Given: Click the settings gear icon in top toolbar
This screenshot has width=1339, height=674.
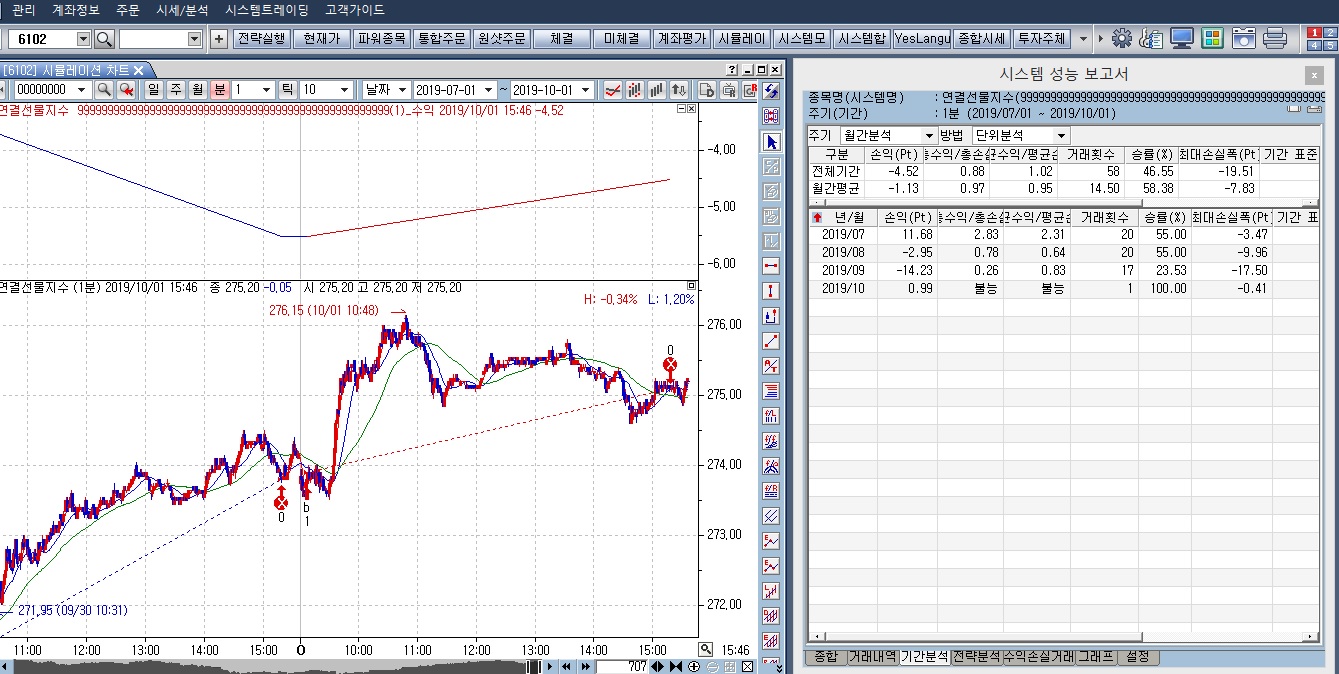Looking at the screenshot, I should 1122,39.
